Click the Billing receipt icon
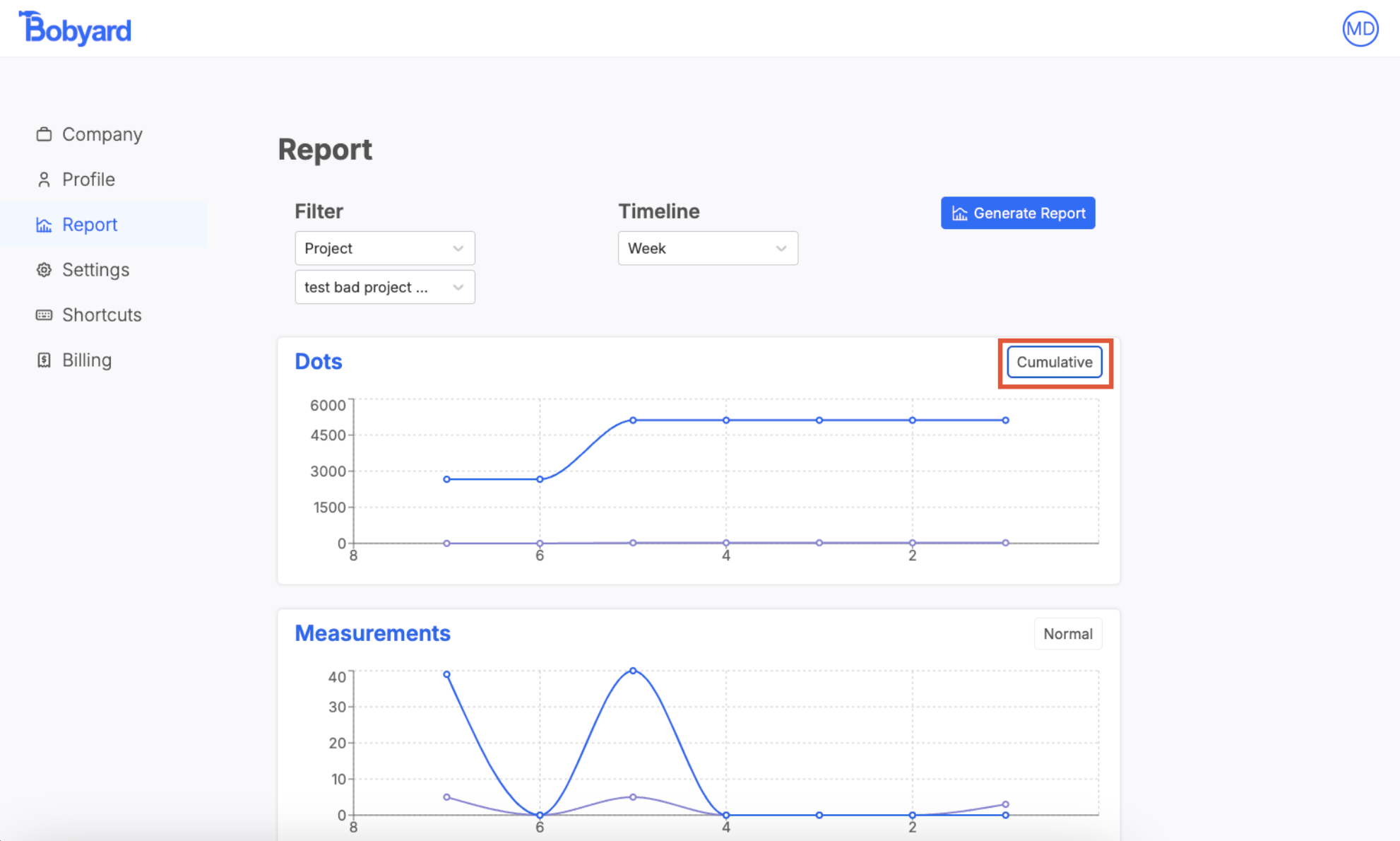 [44, 360]
